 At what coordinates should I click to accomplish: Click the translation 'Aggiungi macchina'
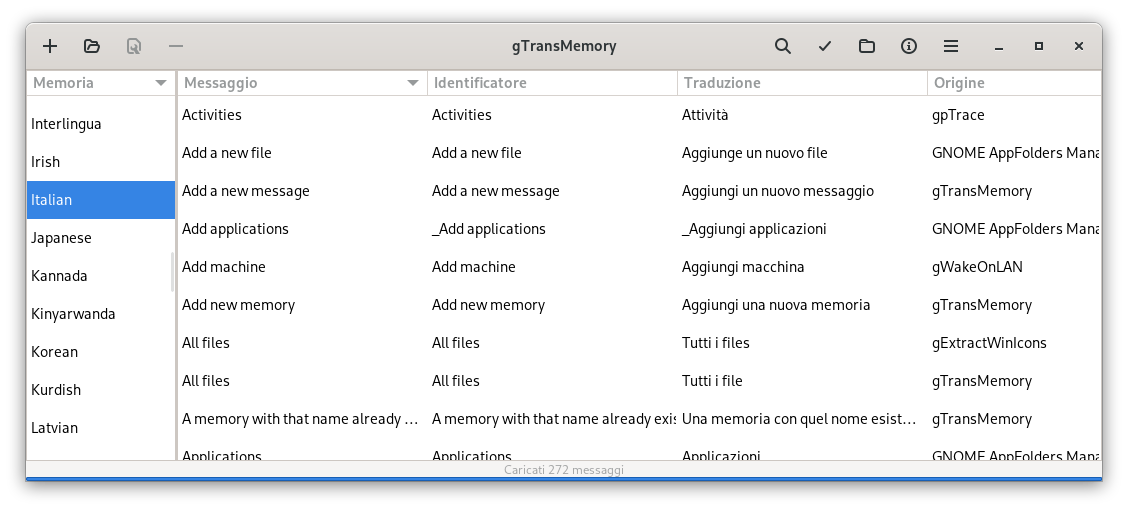click(x=743, y=267)
